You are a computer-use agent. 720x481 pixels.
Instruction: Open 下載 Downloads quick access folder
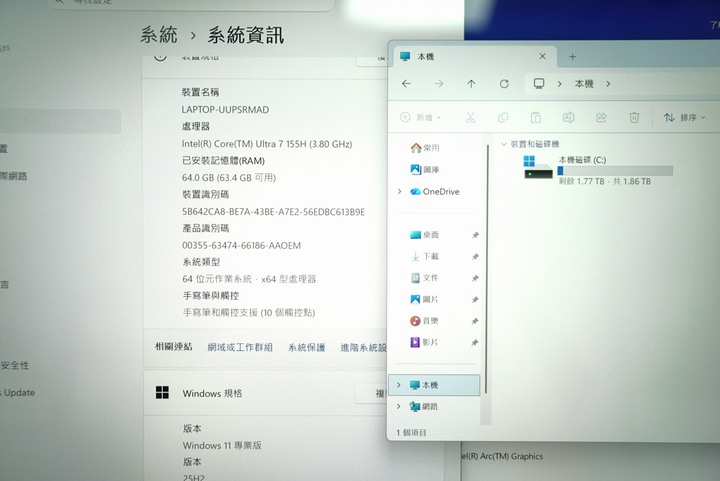[424, 256]
